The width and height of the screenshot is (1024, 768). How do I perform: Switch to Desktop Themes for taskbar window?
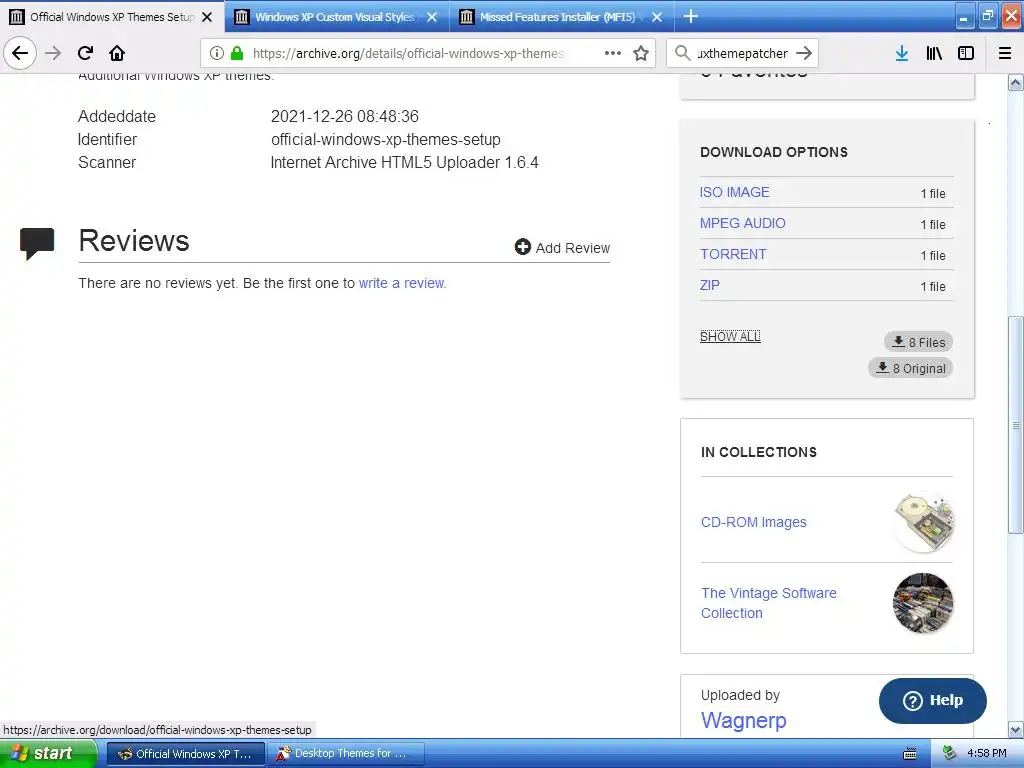pos(346,754)
